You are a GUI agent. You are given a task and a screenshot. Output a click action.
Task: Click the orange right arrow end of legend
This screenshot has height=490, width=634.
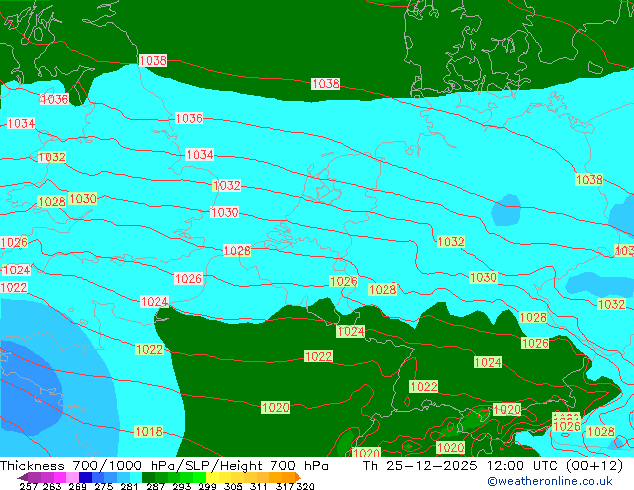298,478
